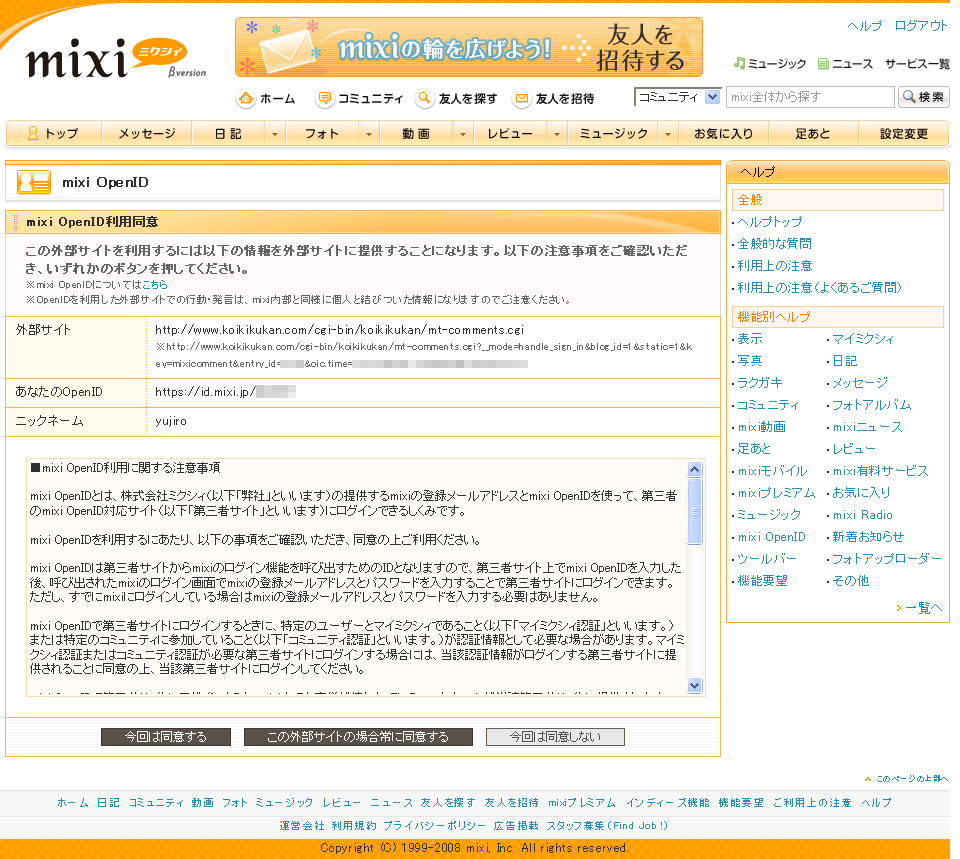Viewport: 960px width, 859px height.
Task: Click the 今回は同意しない button
Action: (x=555, y=737)
